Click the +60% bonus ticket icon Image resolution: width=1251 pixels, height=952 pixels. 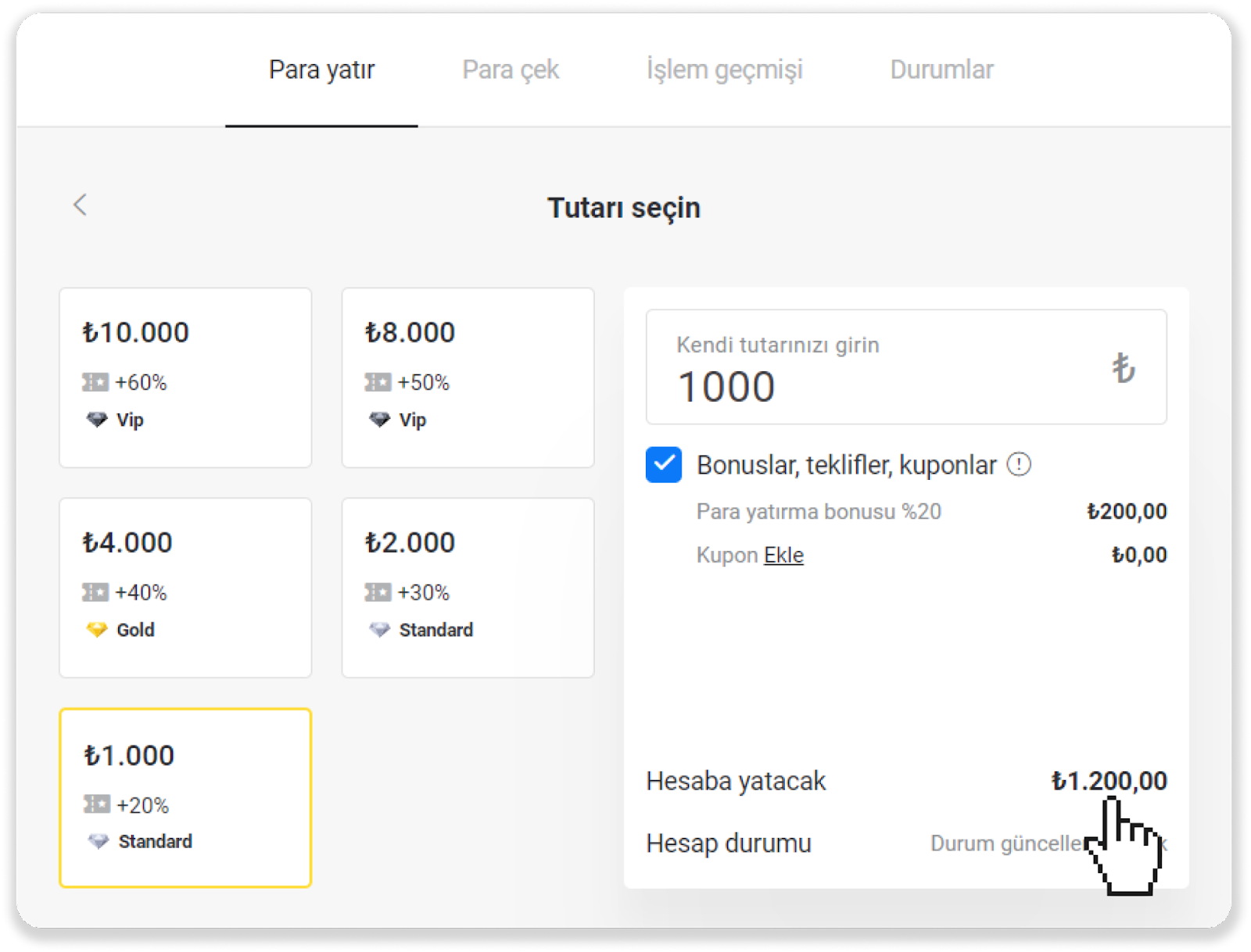point(95,382)
